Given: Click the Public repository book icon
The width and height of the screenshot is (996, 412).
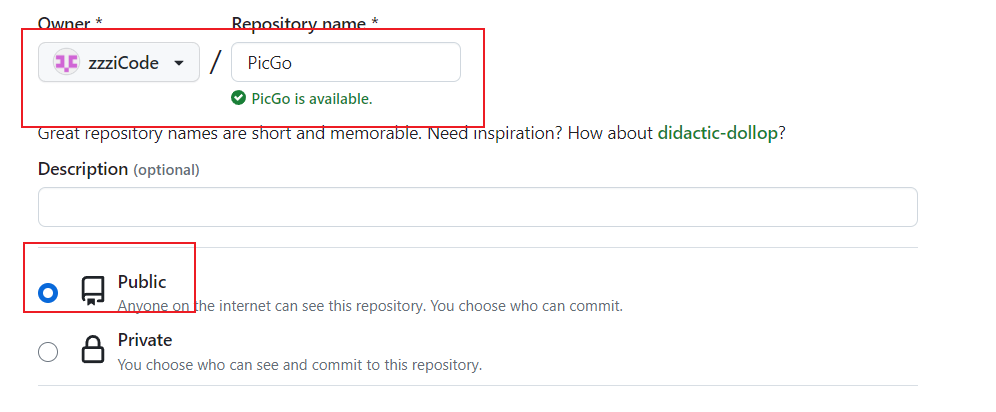Looking at the screenshot, I should (93, 291).
